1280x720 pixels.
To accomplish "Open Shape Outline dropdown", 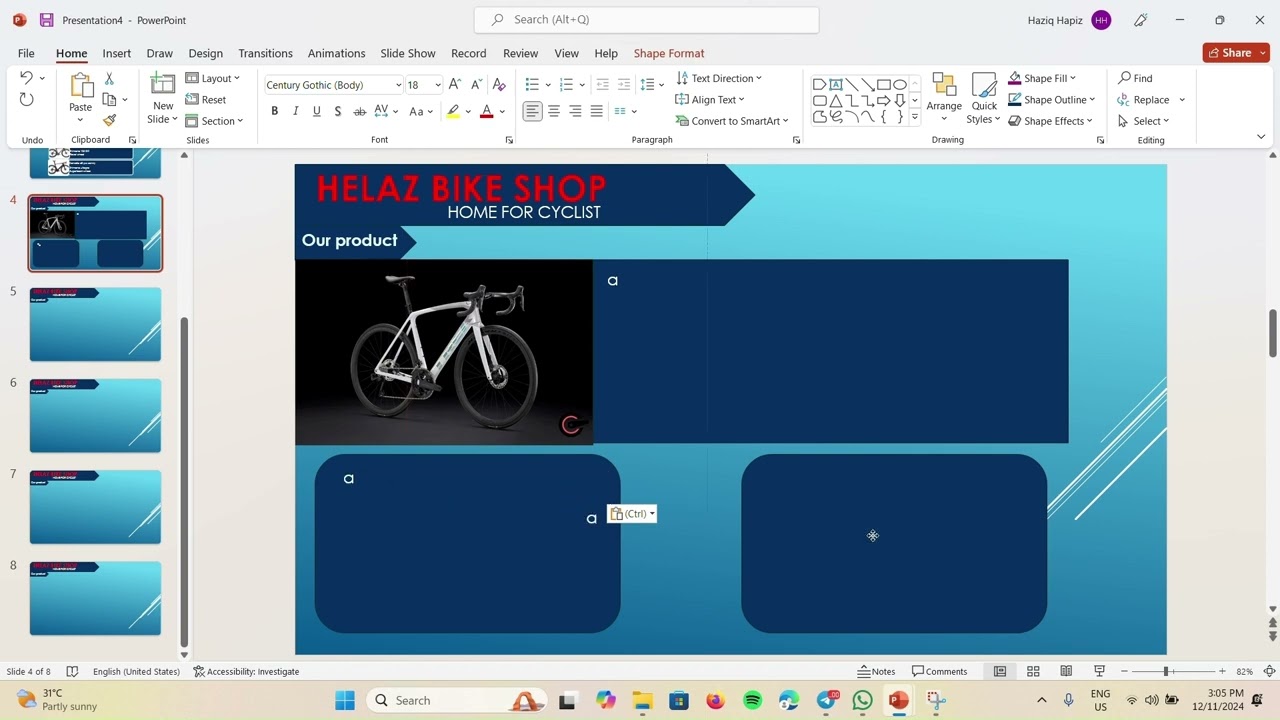I will 1052,99.
